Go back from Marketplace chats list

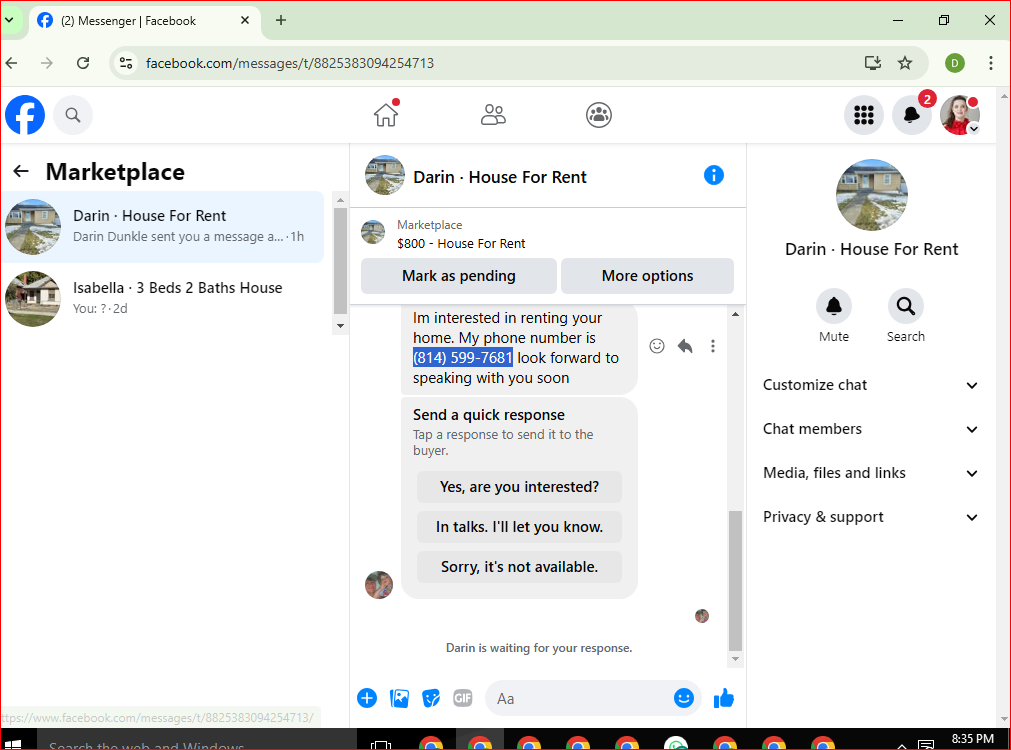tap(21, 171)
